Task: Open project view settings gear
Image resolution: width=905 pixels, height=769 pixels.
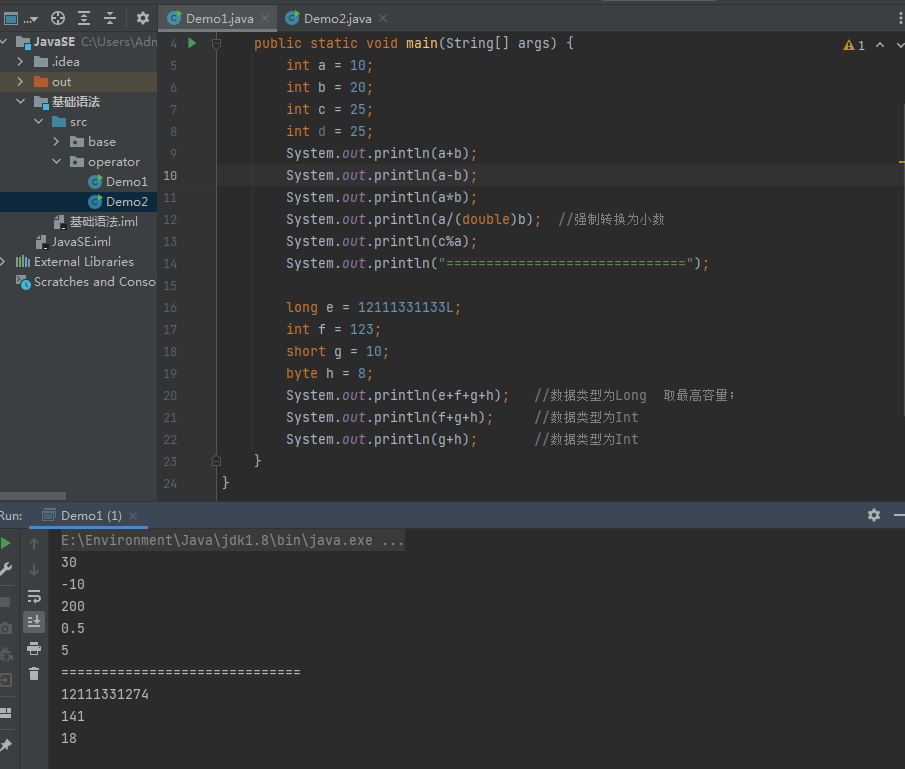Action: (x=143, y=18)
